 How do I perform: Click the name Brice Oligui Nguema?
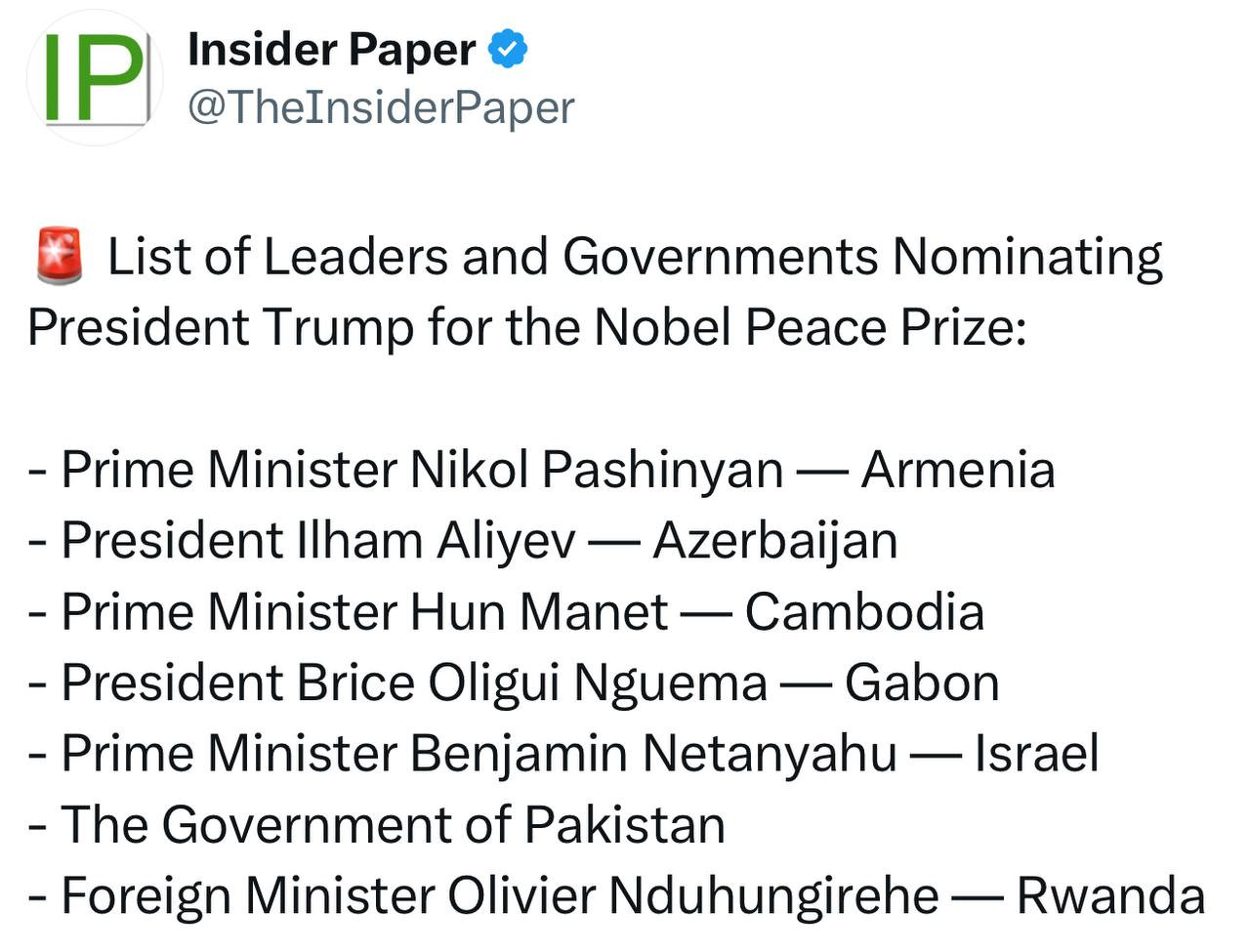(531, 683)
